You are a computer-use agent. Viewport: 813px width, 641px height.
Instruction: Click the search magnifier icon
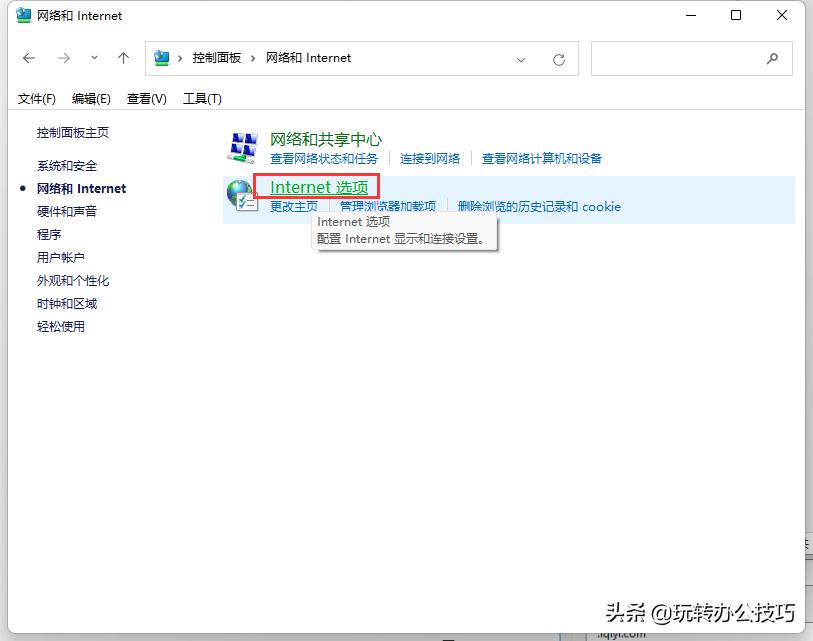point(771,59)
